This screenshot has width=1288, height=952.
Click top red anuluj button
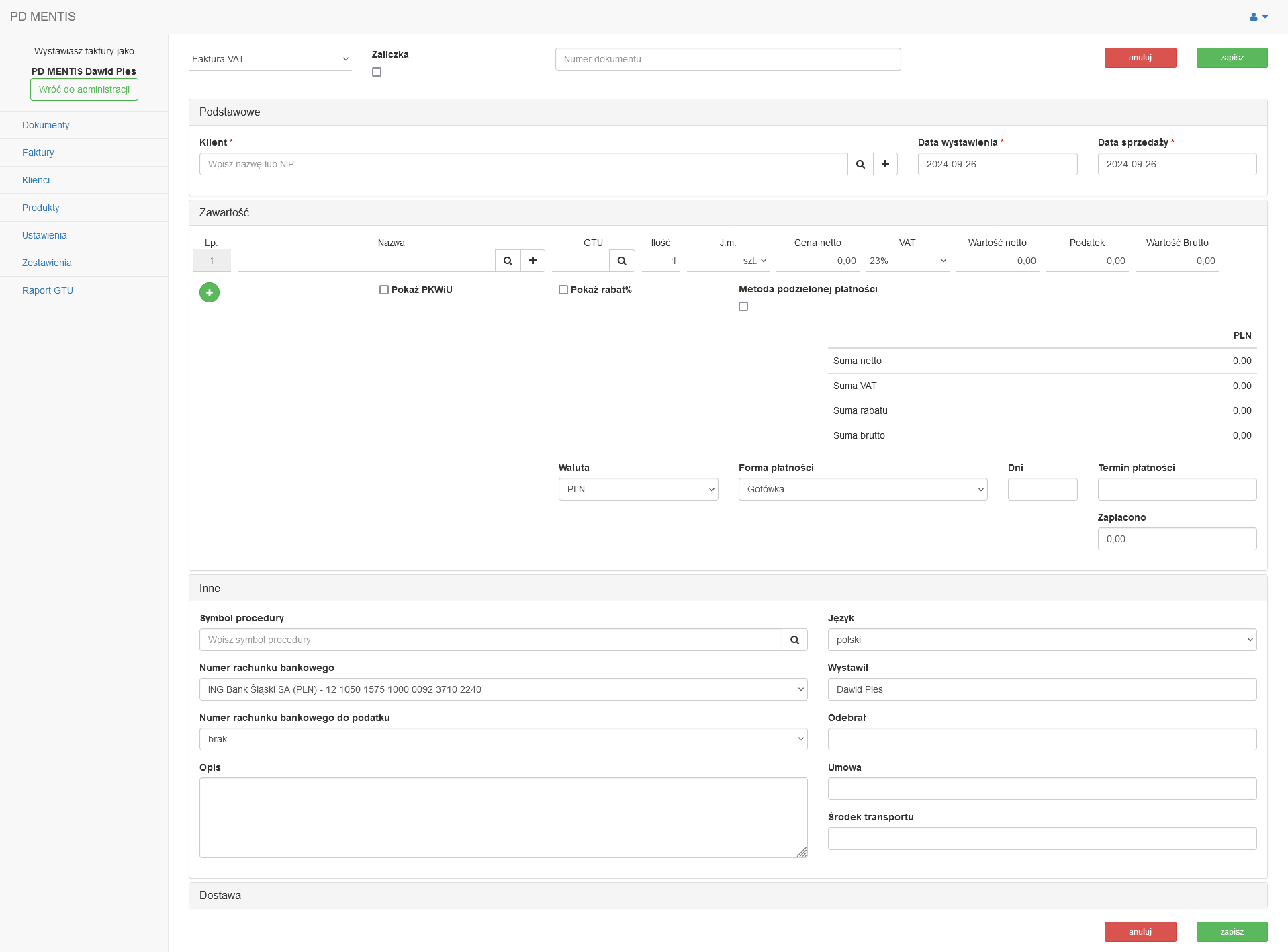click(x=1140, y=58)
